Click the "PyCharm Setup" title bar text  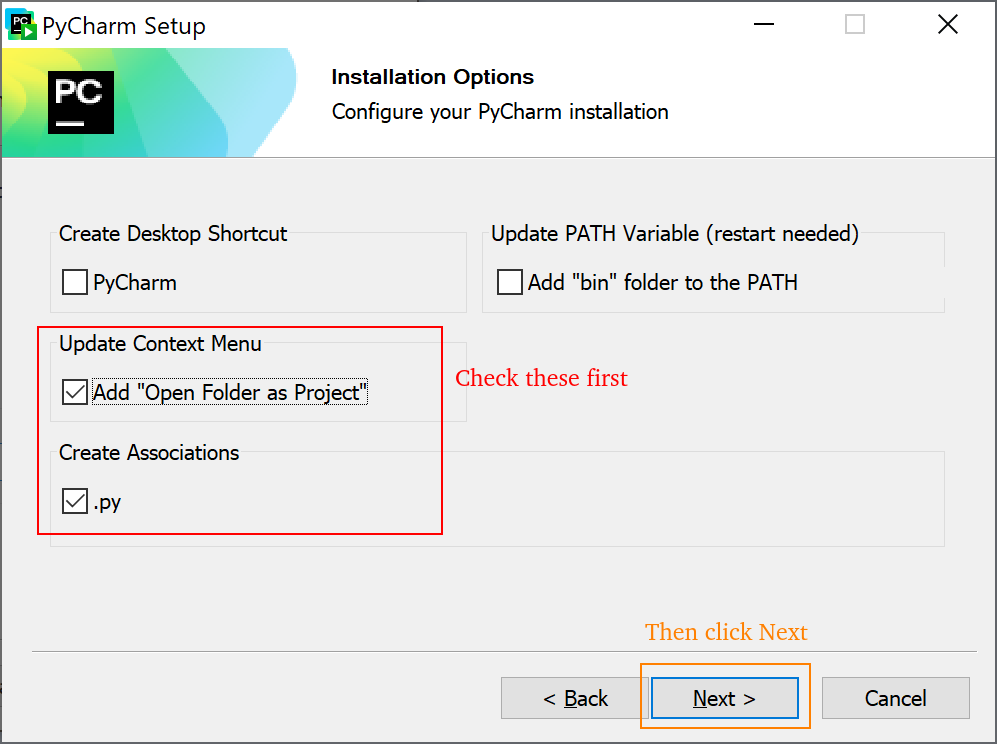tap(124, 26)
